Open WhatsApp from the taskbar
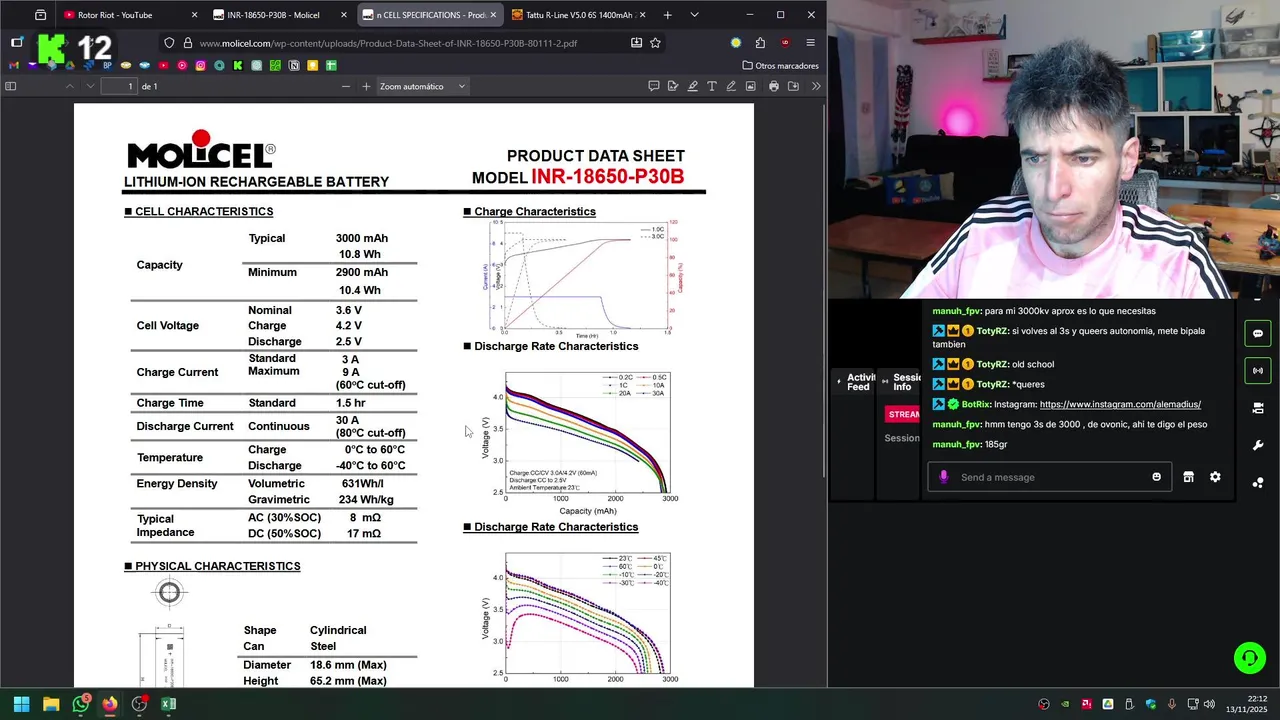The height and width of the screenshot is (720, 1280). [x=80, y=704]
